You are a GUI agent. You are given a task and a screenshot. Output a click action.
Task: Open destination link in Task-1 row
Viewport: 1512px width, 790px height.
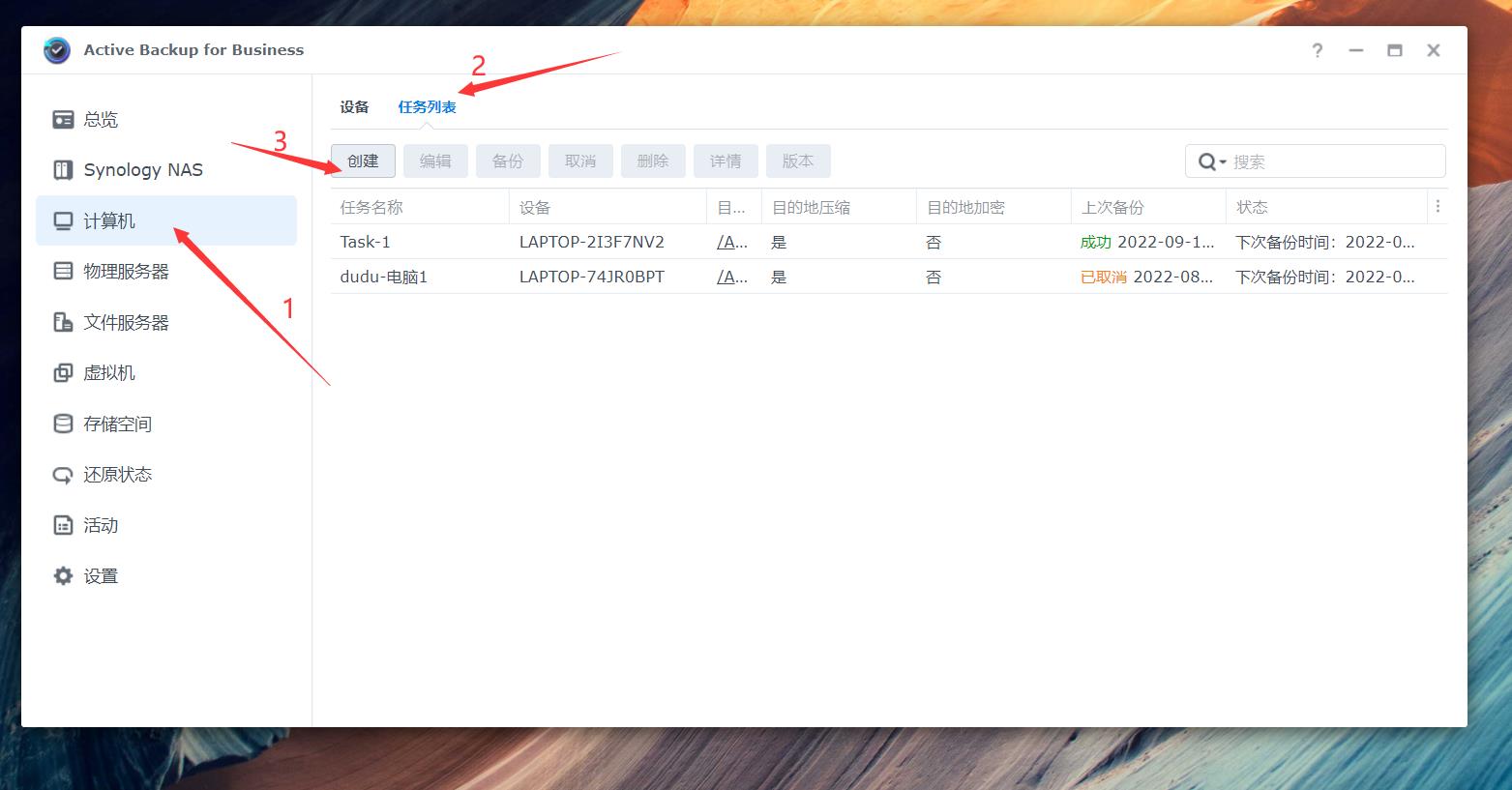click(732, 242)
